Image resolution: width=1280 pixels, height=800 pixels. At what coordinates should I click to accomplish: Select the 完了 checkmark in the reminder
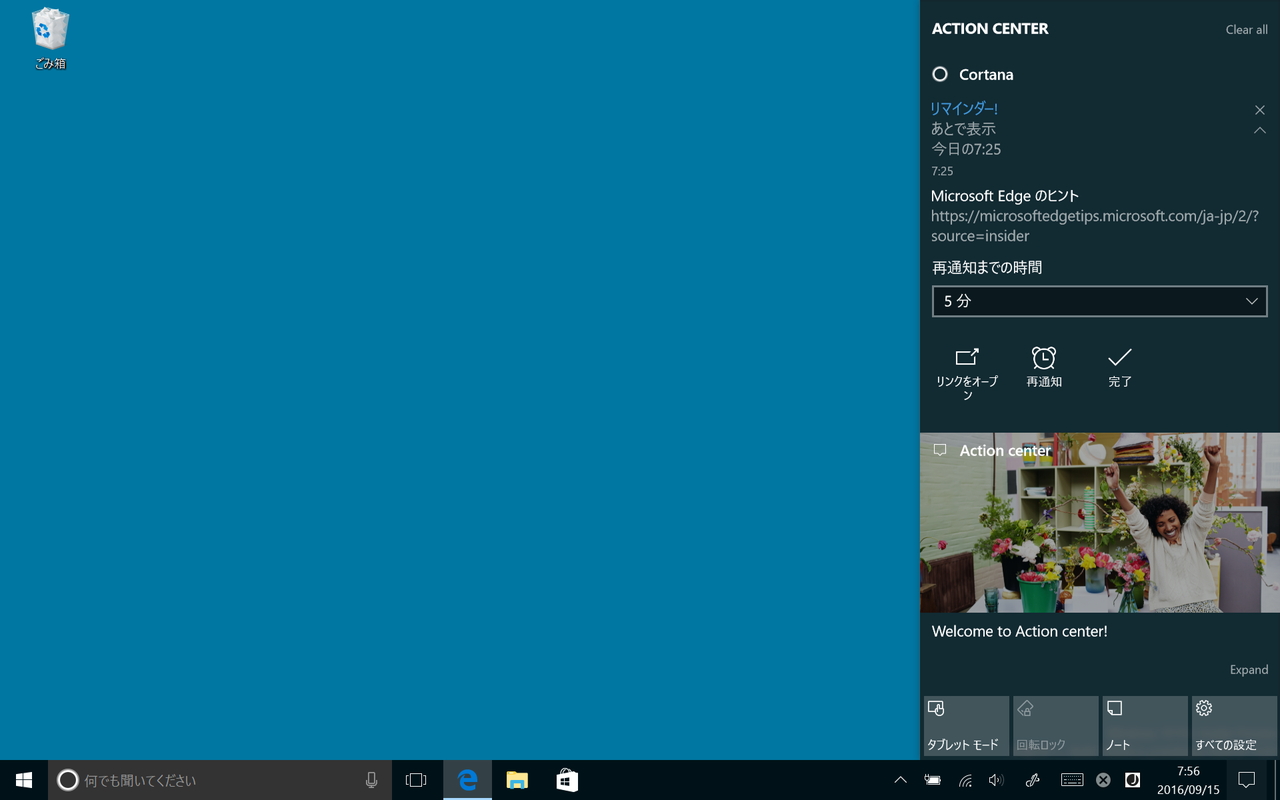1119,367
